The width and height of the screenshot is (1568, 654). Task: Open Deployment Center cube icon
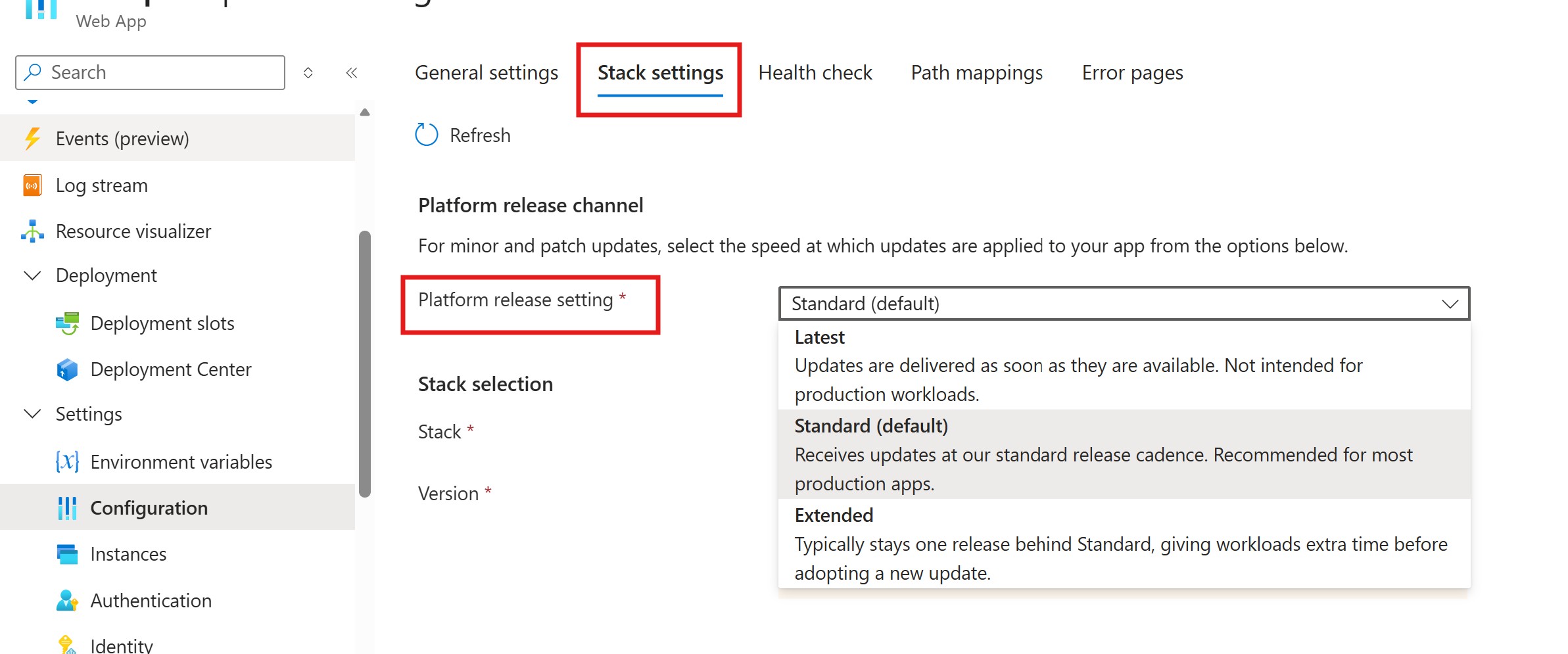[67, 369]
